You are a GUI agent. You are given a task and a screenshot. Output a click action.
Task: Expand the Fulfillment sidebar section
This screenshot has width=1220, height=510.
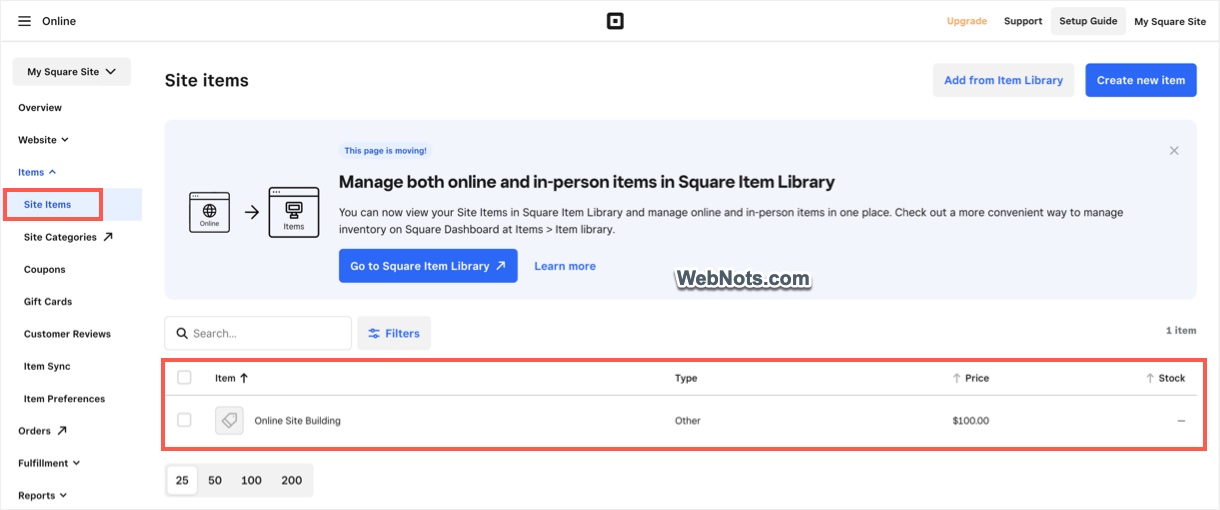point(49,463)
